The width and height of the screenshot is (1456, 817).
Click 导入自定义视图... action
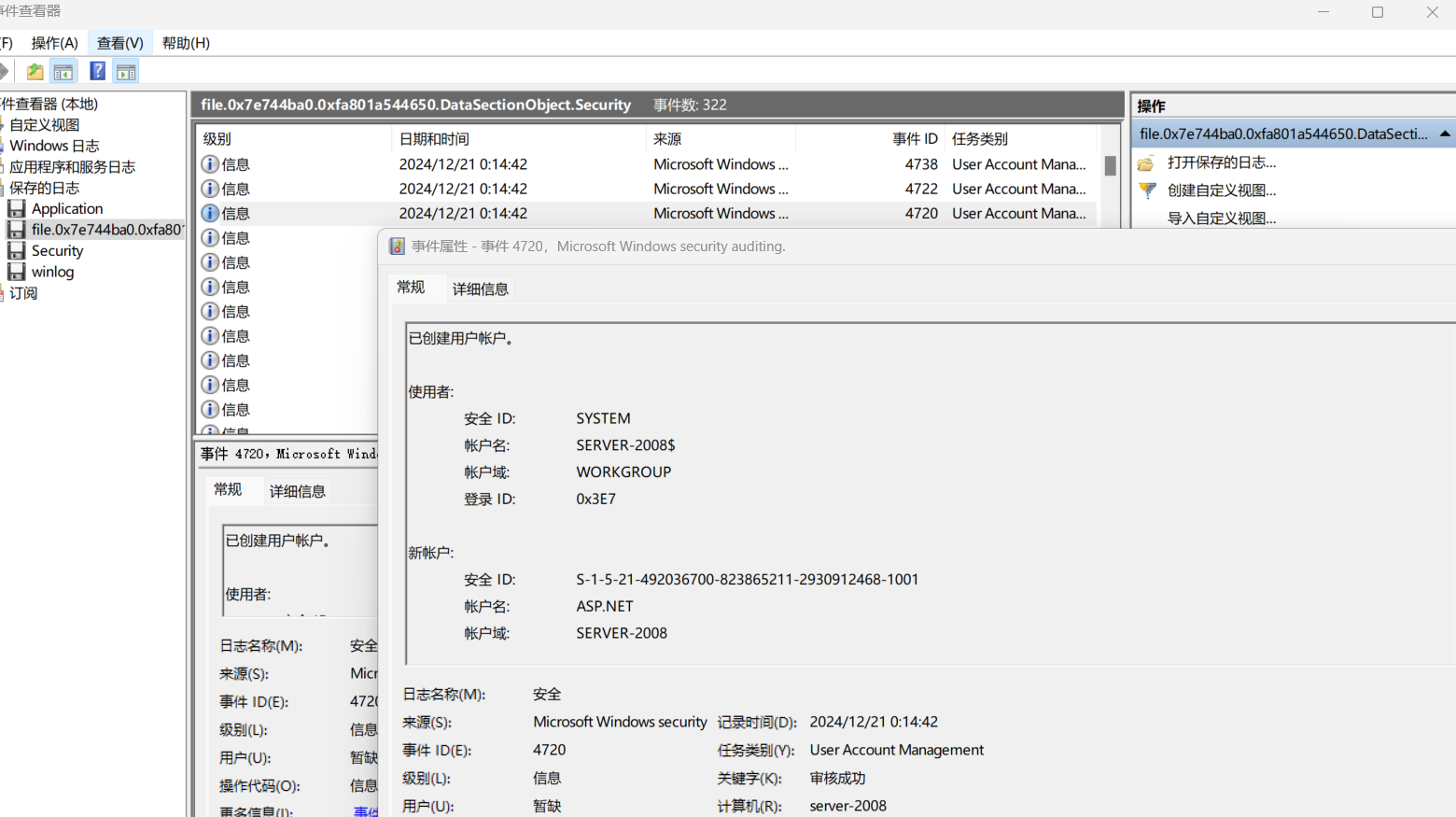(x=1222, y=218)
